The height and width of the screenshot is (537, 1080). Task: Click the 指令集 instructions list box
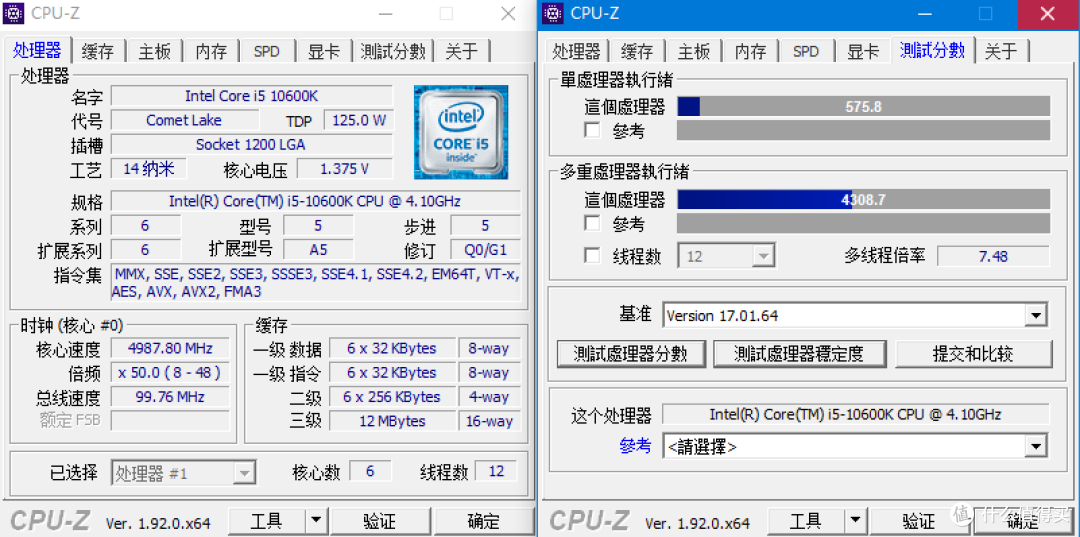316,283
